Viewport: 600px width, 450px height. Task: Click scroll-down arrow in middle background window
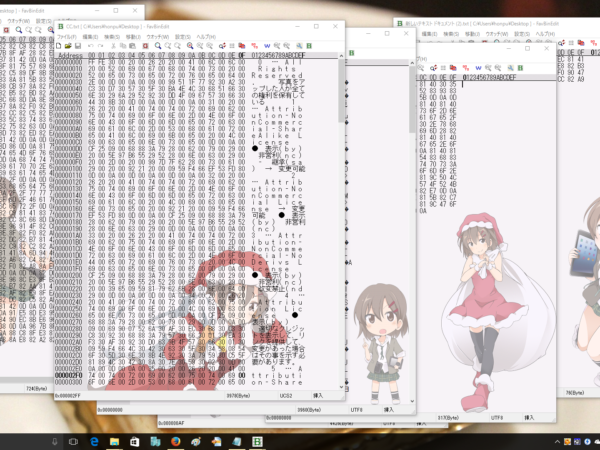tap(412, 401)
